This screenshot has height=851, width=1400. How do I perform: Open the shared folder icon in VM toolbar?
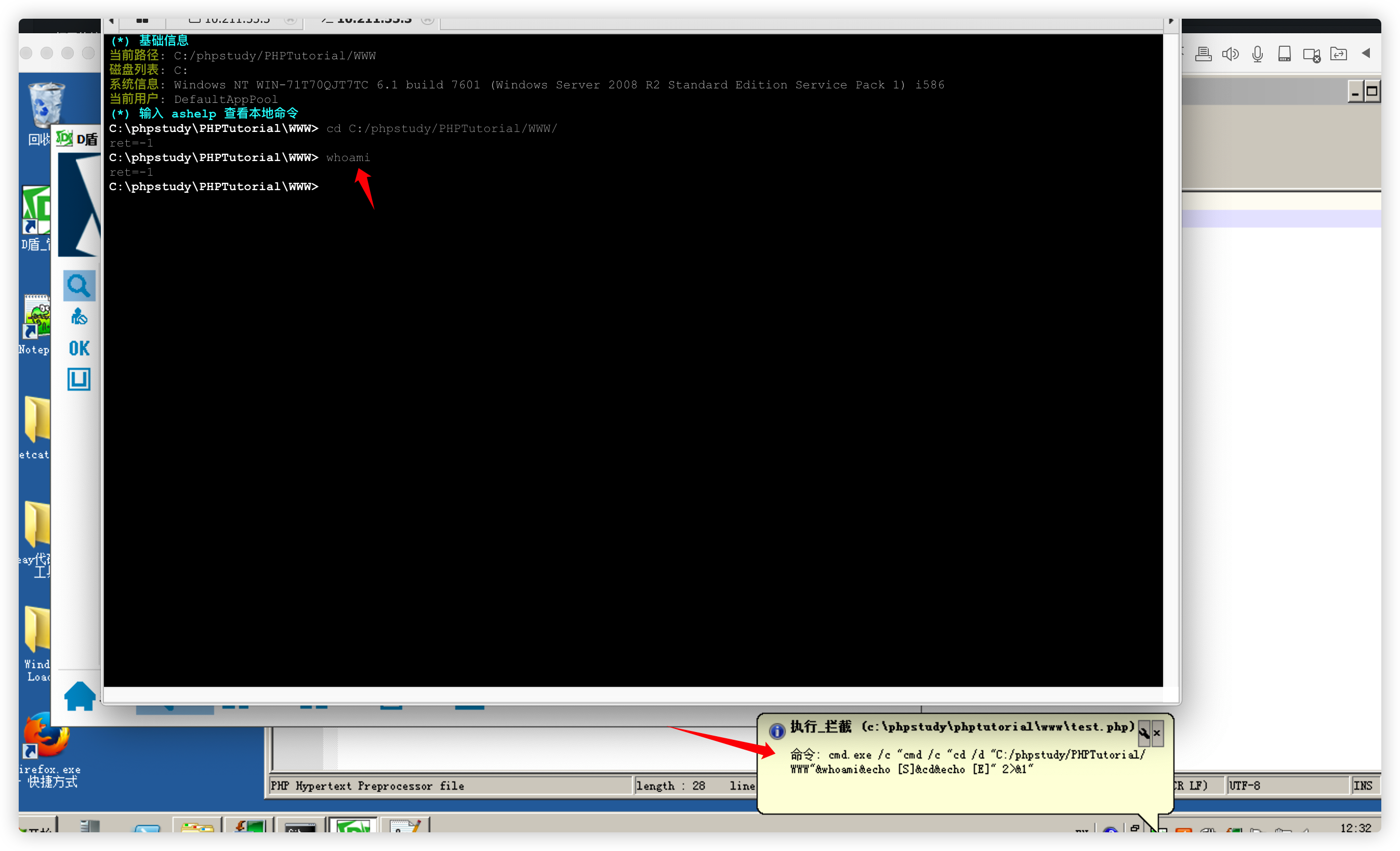pyautogui.click(x=1339, y=55)
